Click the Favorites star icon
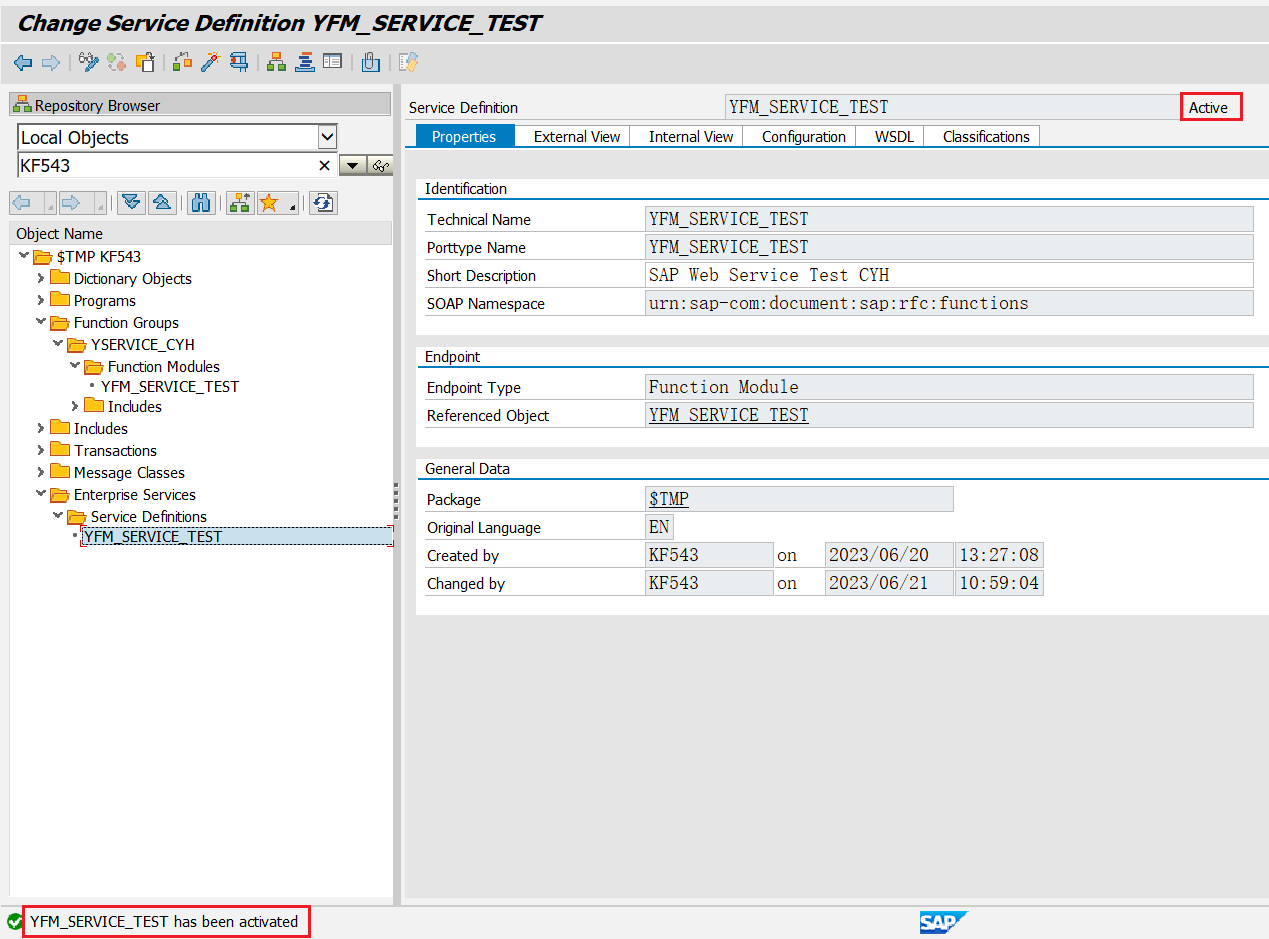Image resolution: width=1269 pixels, height=939 pixels. click(x=268, y=203)
